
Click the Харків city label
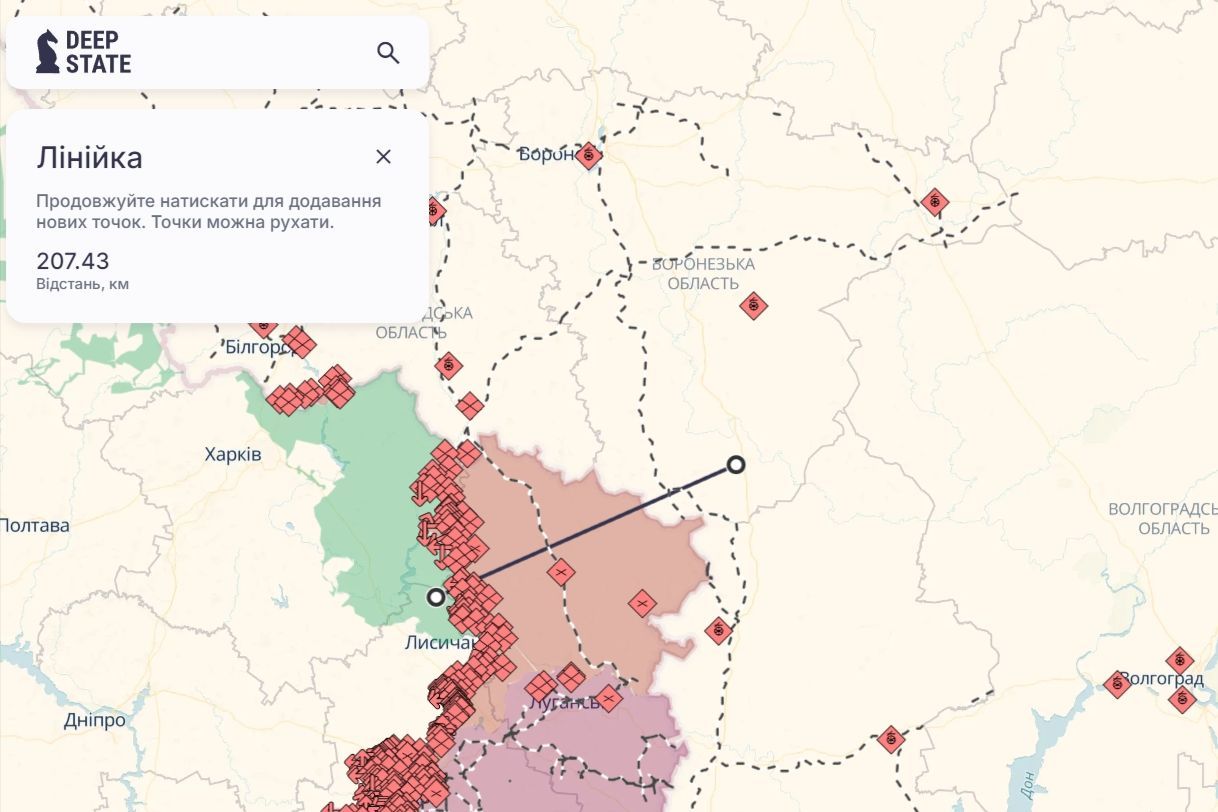tap(233, 455)
